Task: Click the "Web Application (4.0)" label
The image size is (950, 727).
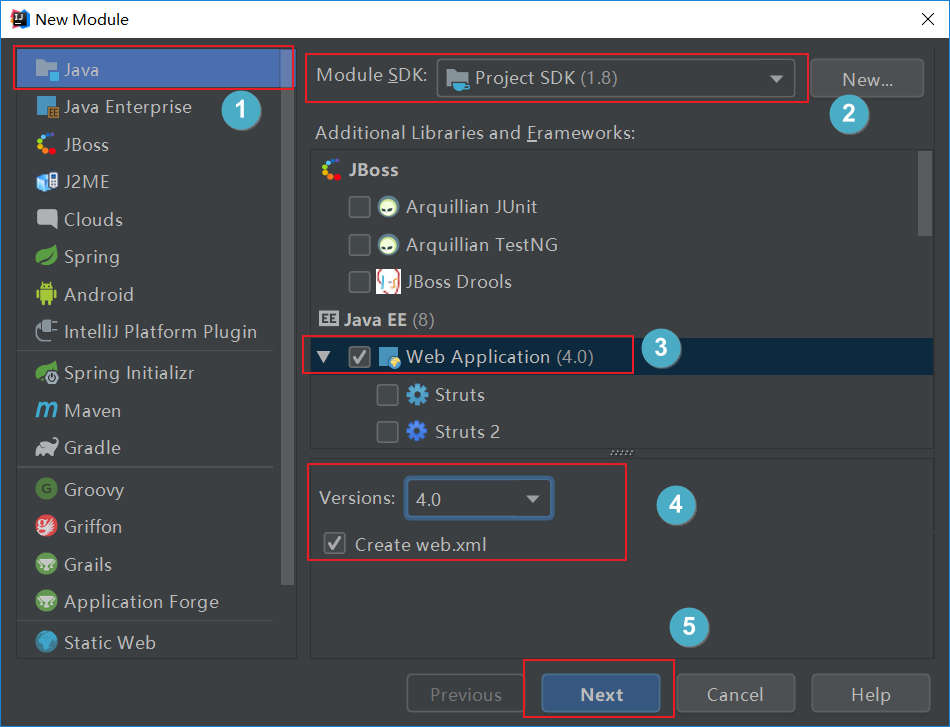Action: [499, 357]
